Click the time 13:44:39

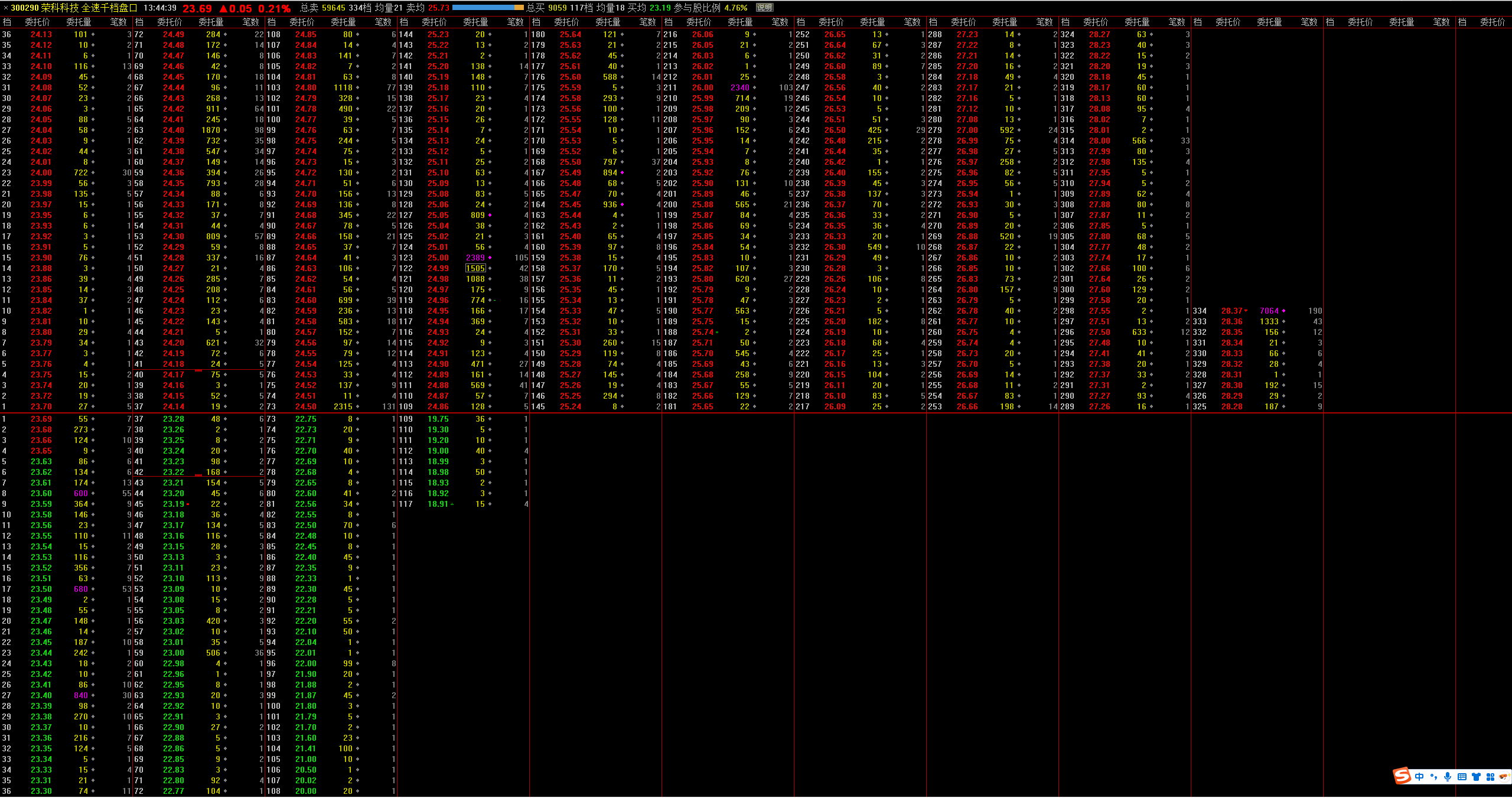160,8
